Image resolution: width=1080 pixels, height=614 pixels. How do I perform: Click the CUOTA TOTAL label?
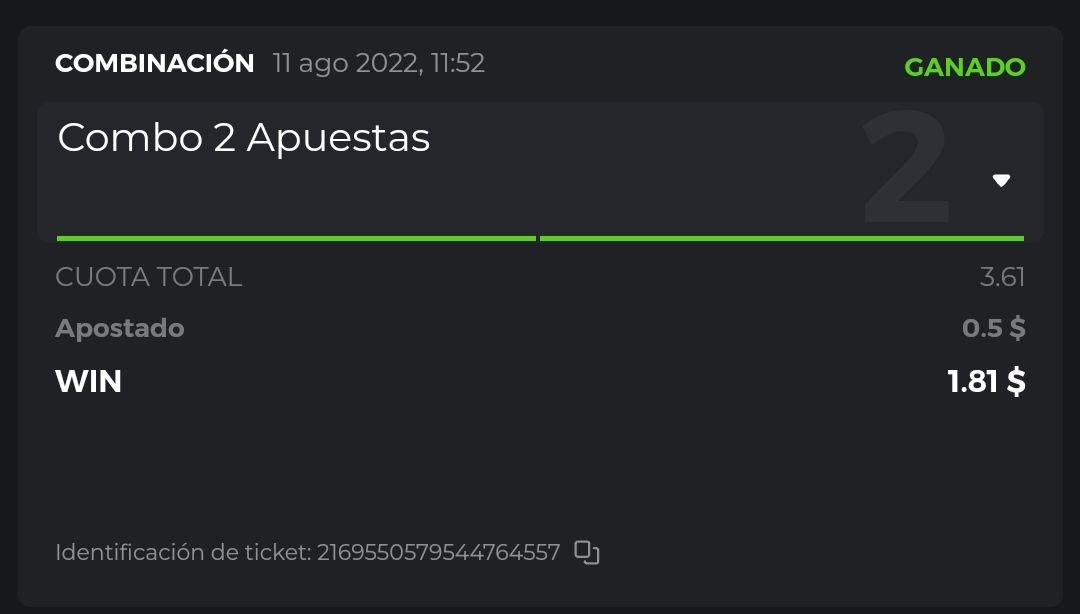[x=149, y=277]
